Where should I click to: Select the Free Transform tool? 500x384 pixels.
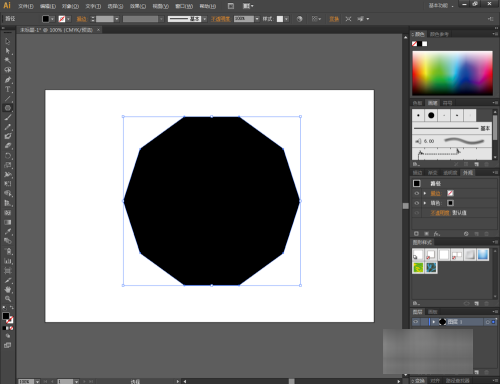click(x=8, y=184)
